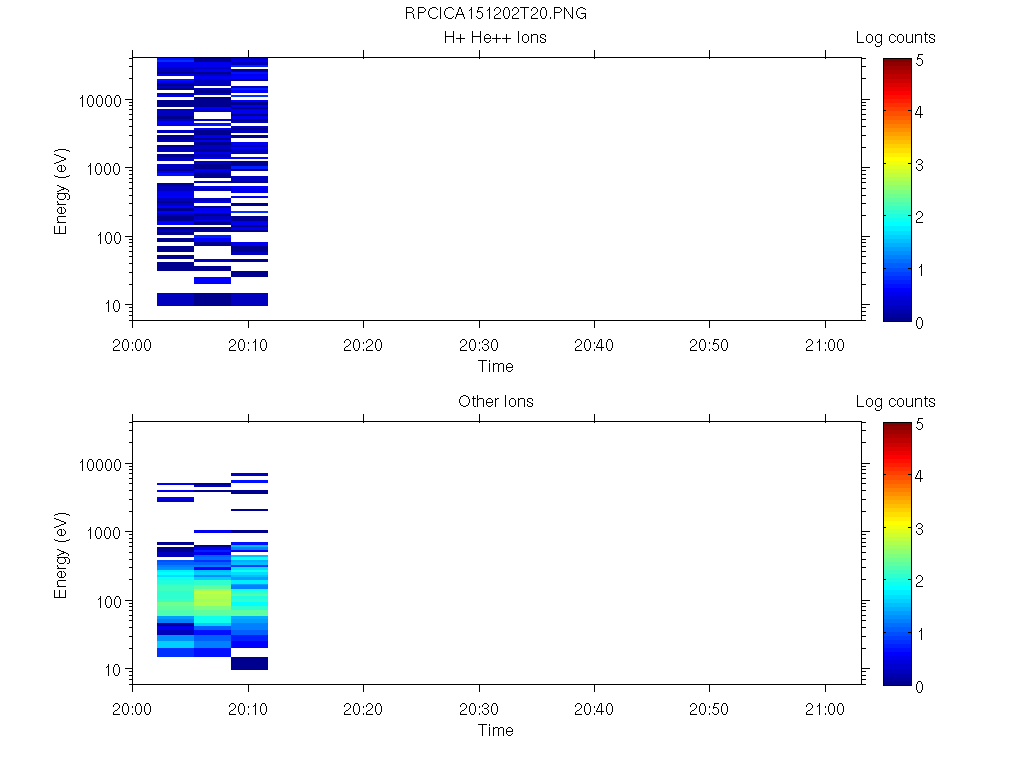Click the 20:30 time tick under Other Ions plot

(479, 709)
